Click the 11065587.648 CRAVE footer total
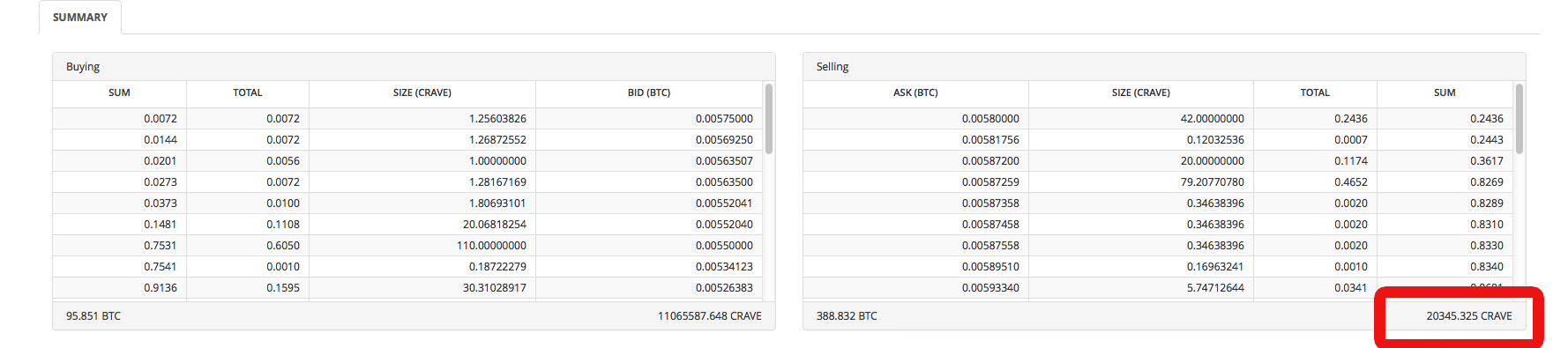Viewport: 1568px width, 348px height. (710, 316)
